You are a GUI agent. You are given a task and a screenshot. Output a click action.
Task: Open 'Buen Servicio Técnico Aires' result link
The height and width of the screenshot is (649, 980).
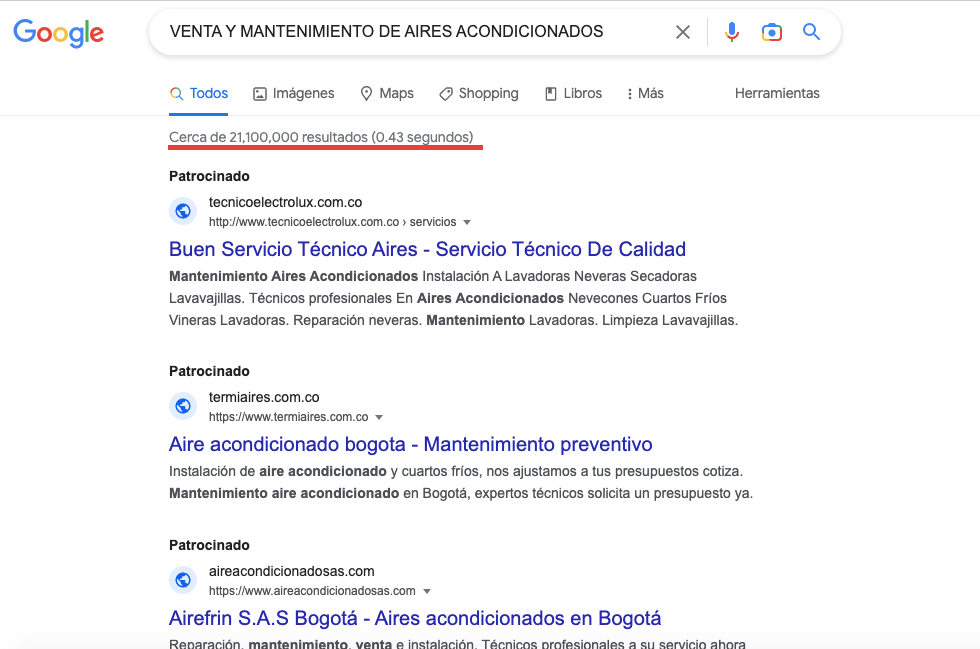point(428,249)
